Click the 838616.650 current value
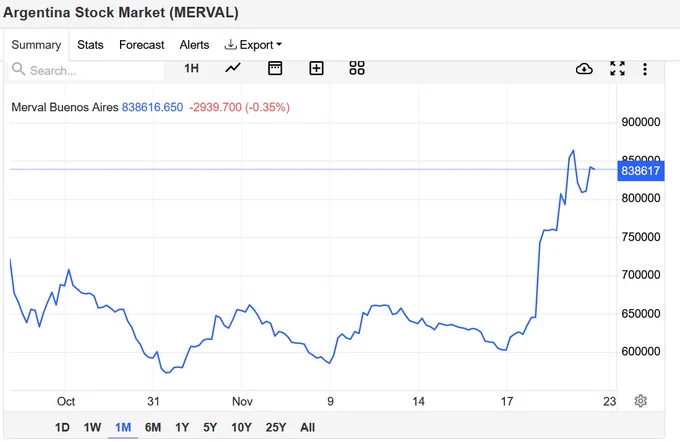This screenshot has height=442, width=680. pos(152,107)
